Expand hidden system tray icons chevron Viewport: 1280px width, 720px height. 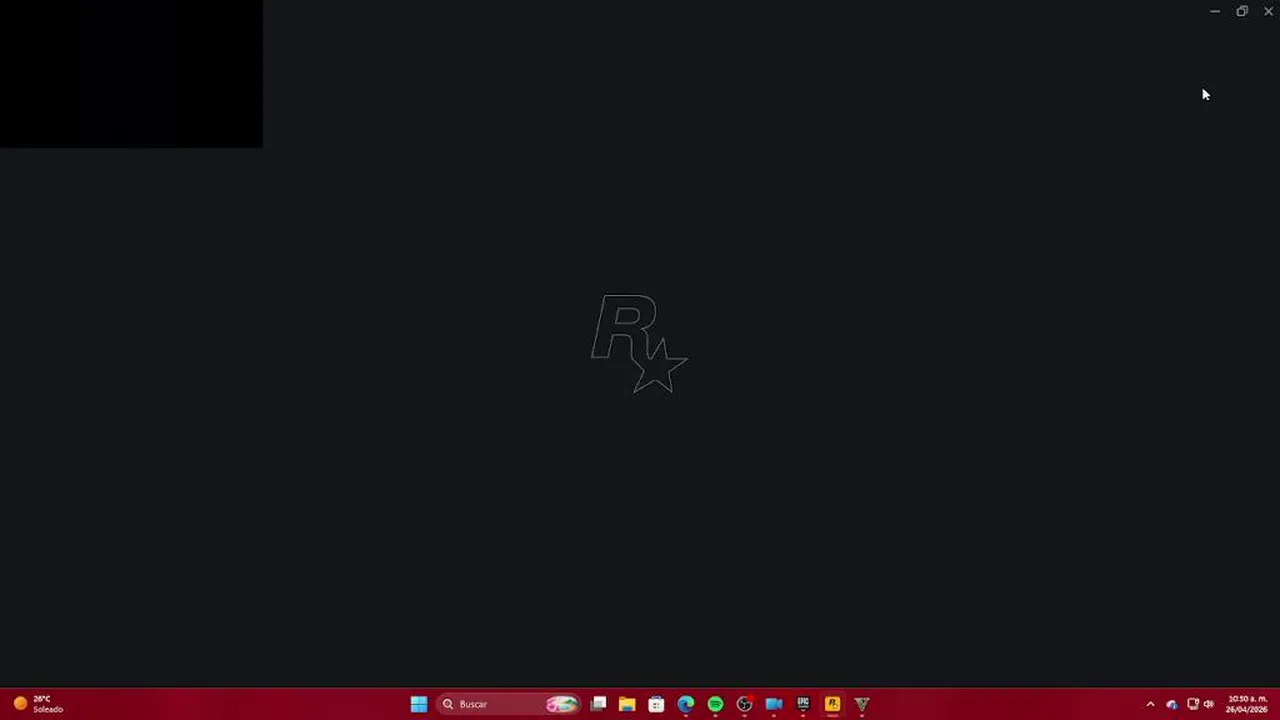[x=1150, y=704]
